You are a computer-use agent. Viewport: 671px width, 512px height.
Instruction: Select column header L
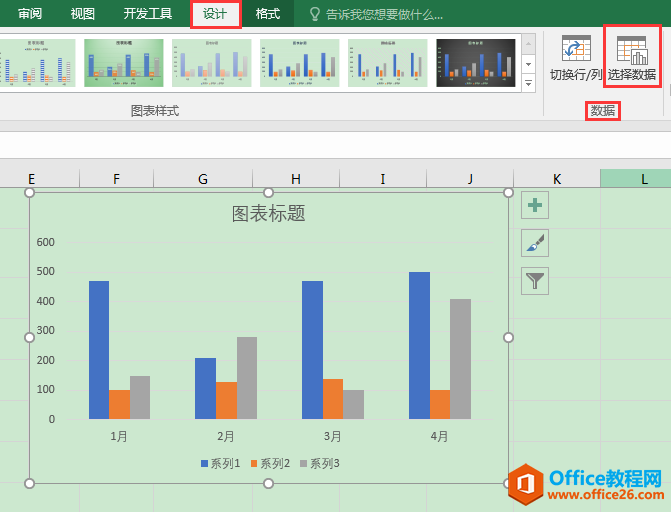click(636, 179)
